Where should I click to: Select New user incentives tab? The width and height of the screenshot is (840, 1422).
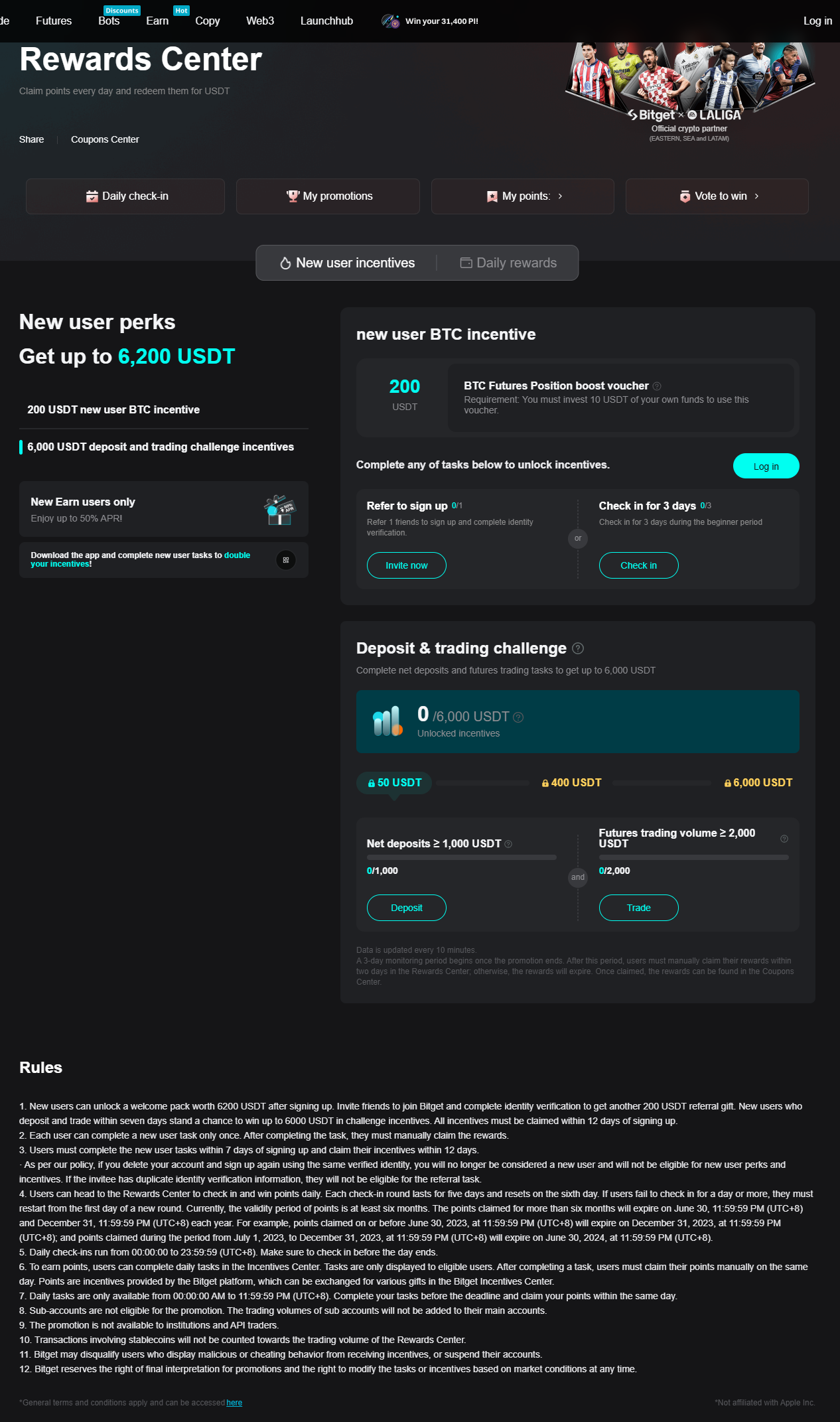[347, 263]
